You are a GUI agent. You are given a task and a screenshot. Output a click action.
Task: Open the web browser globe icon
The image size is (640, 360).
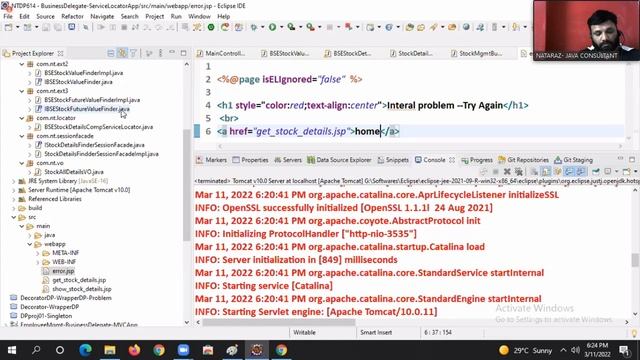[466, 27]
